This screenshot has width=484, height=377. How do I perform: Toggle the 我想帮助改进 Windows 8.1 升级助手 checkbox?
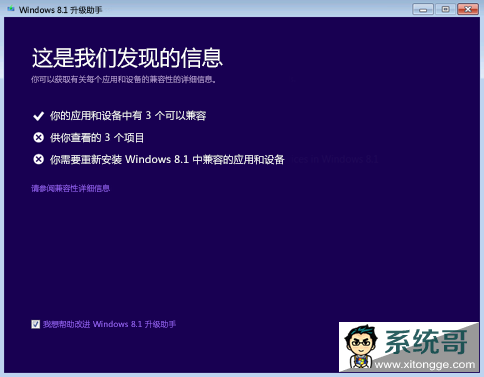click(x=35, y=324)
